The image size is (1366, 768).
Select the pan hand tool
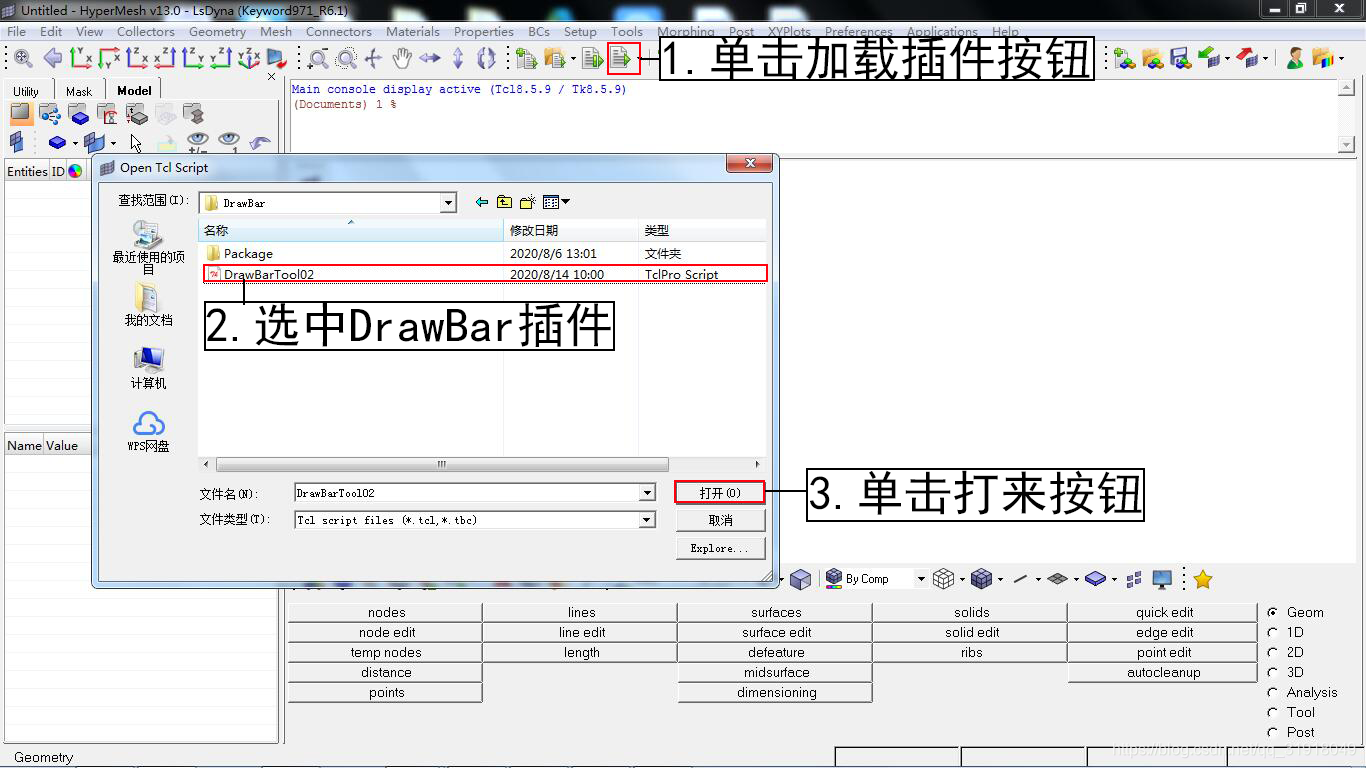[x=402, y=59]
